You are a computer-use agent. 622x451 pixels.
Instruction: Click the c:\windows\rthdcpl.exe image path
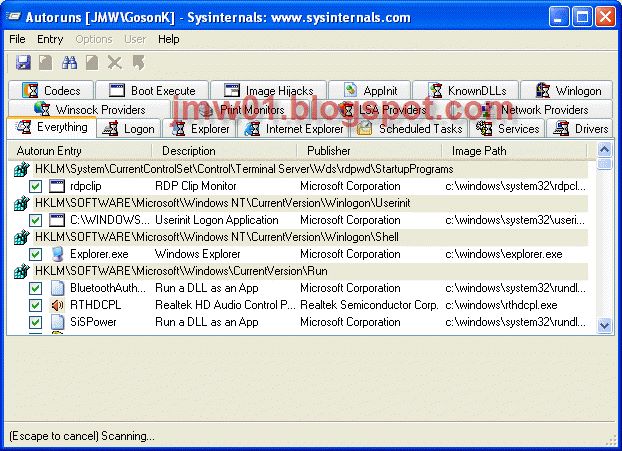coord(501,305)
